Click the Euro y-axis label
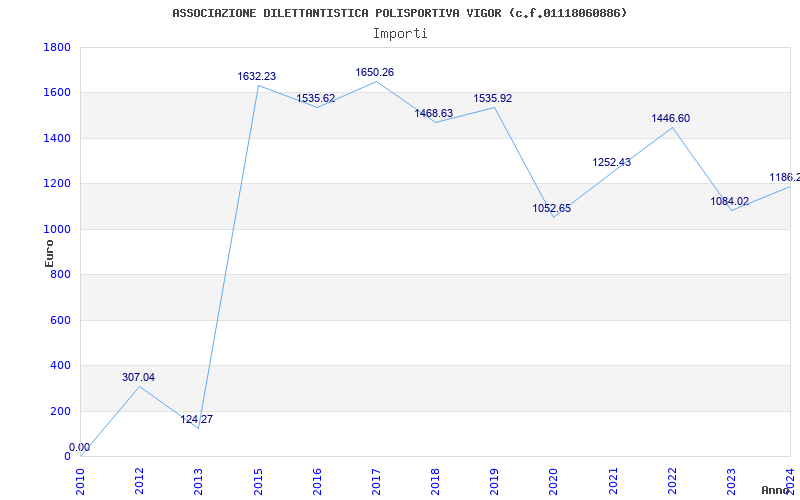Screen dimensions: 800x500 coord(50,252)
